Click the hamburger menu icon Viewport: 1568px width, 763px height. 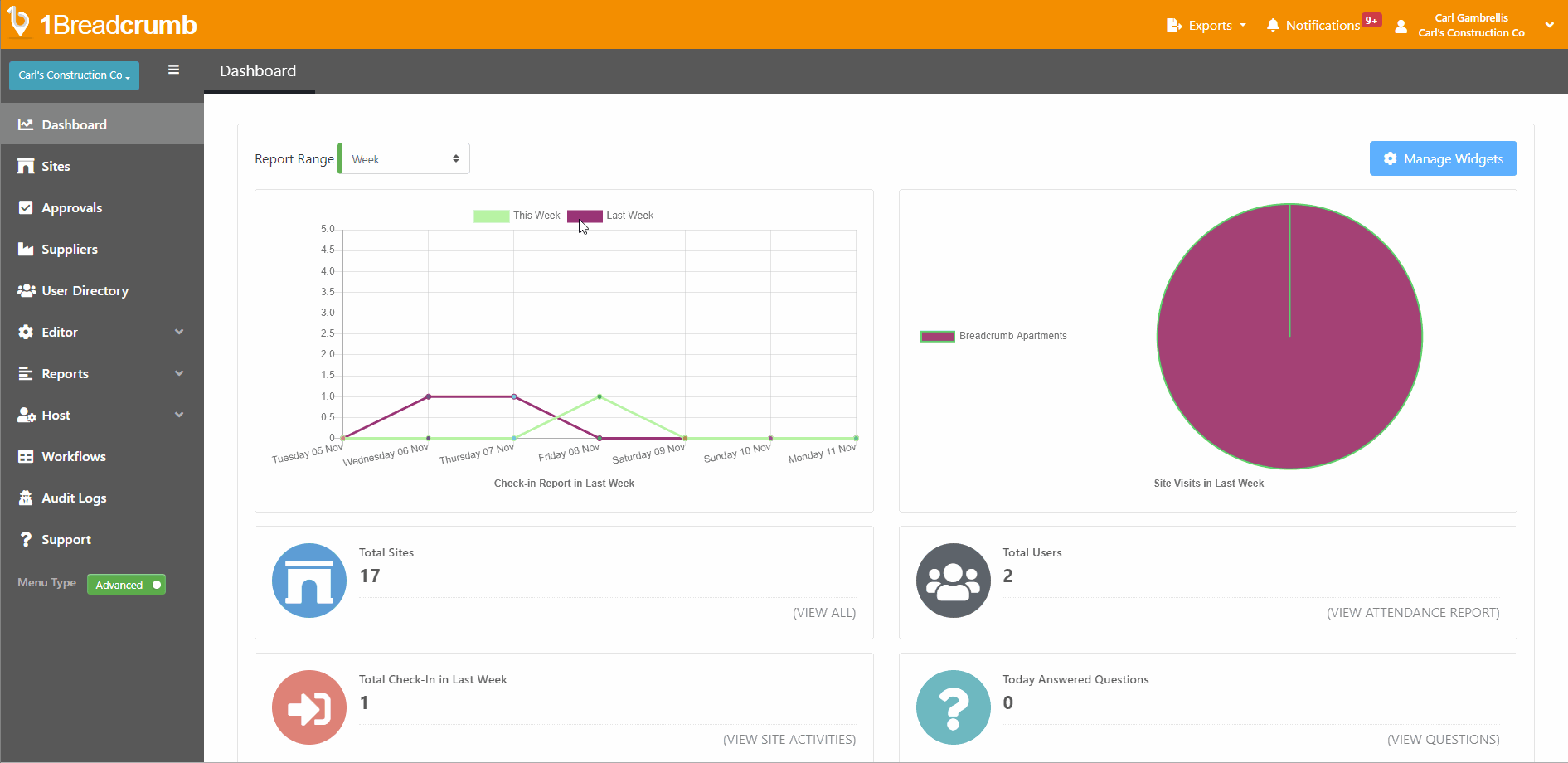173,70
